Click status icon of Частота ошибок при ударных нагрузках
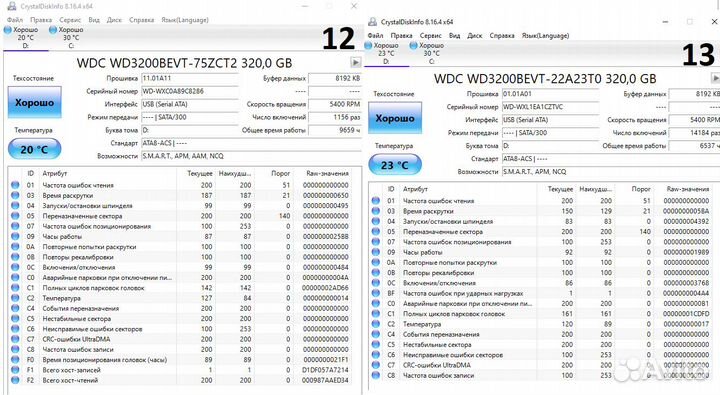This screenshot has width=720, height=395. [376, 293]
